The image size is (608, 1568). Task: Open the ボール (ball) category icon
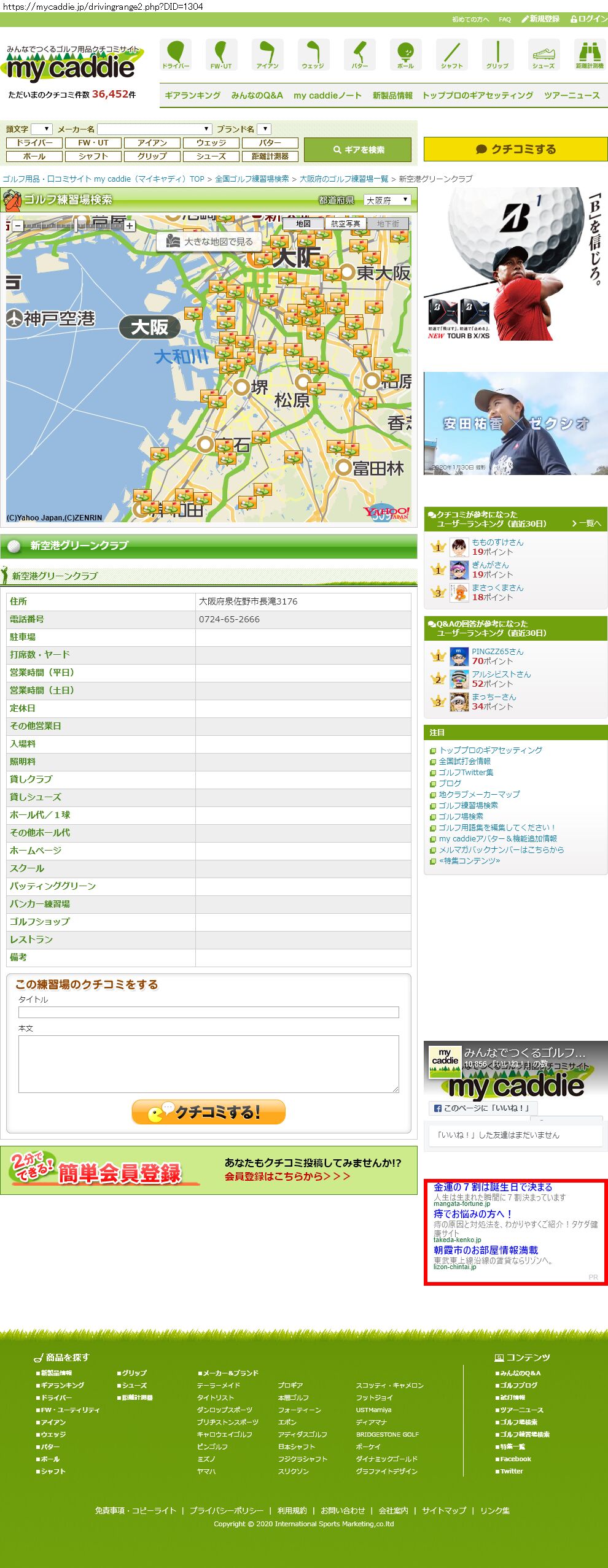pyautogui.click(x=405, y=55)
